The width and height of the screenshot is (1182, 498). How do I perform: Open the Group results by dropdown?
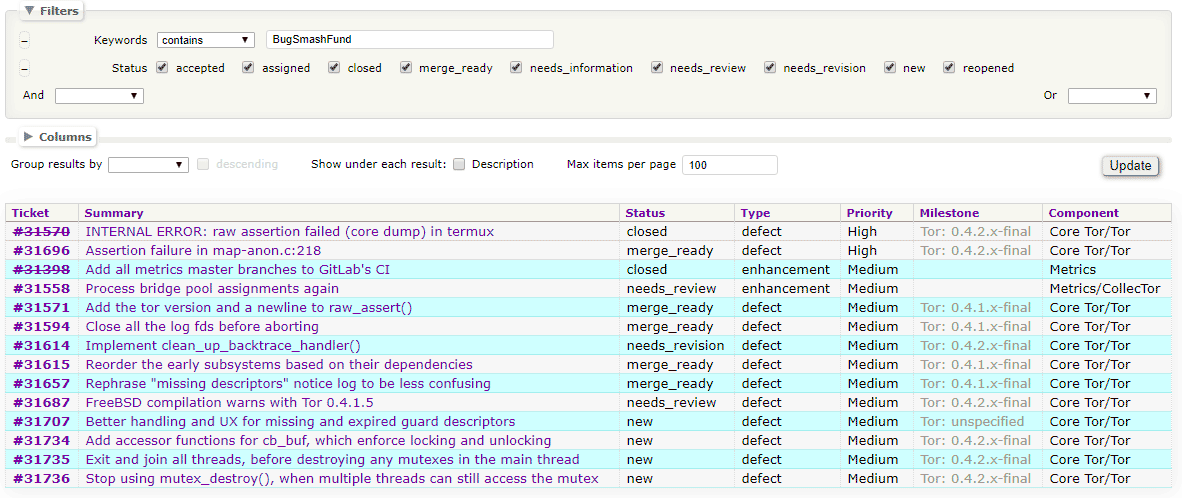[148, 165]
